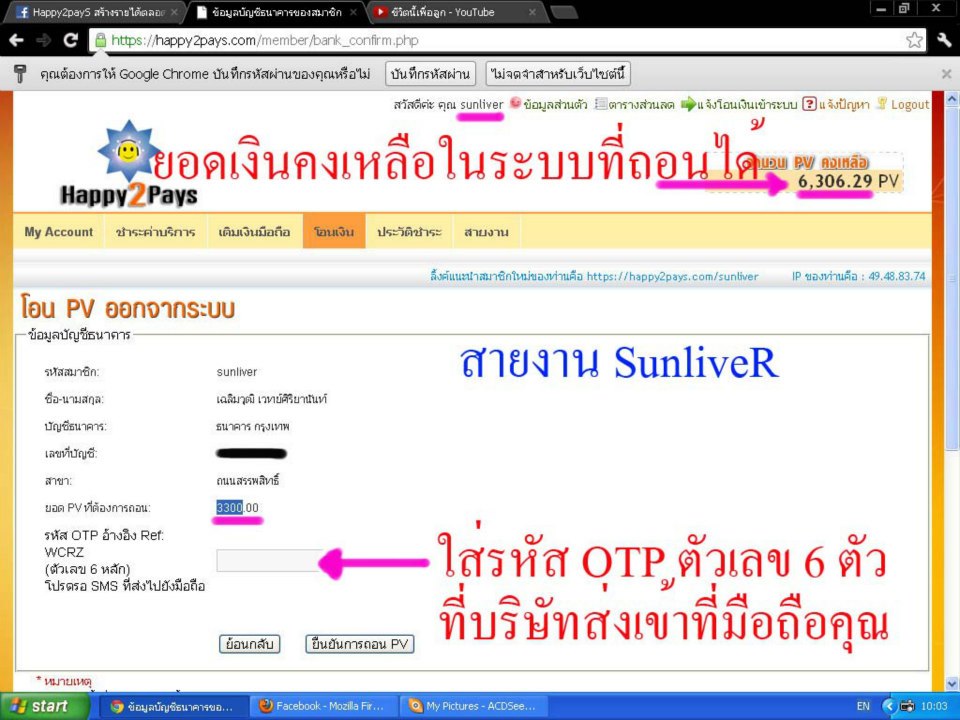This screenshot has height=720, width=960.
Task: Click Chrome window taskbar item
Action: point(173,706)
